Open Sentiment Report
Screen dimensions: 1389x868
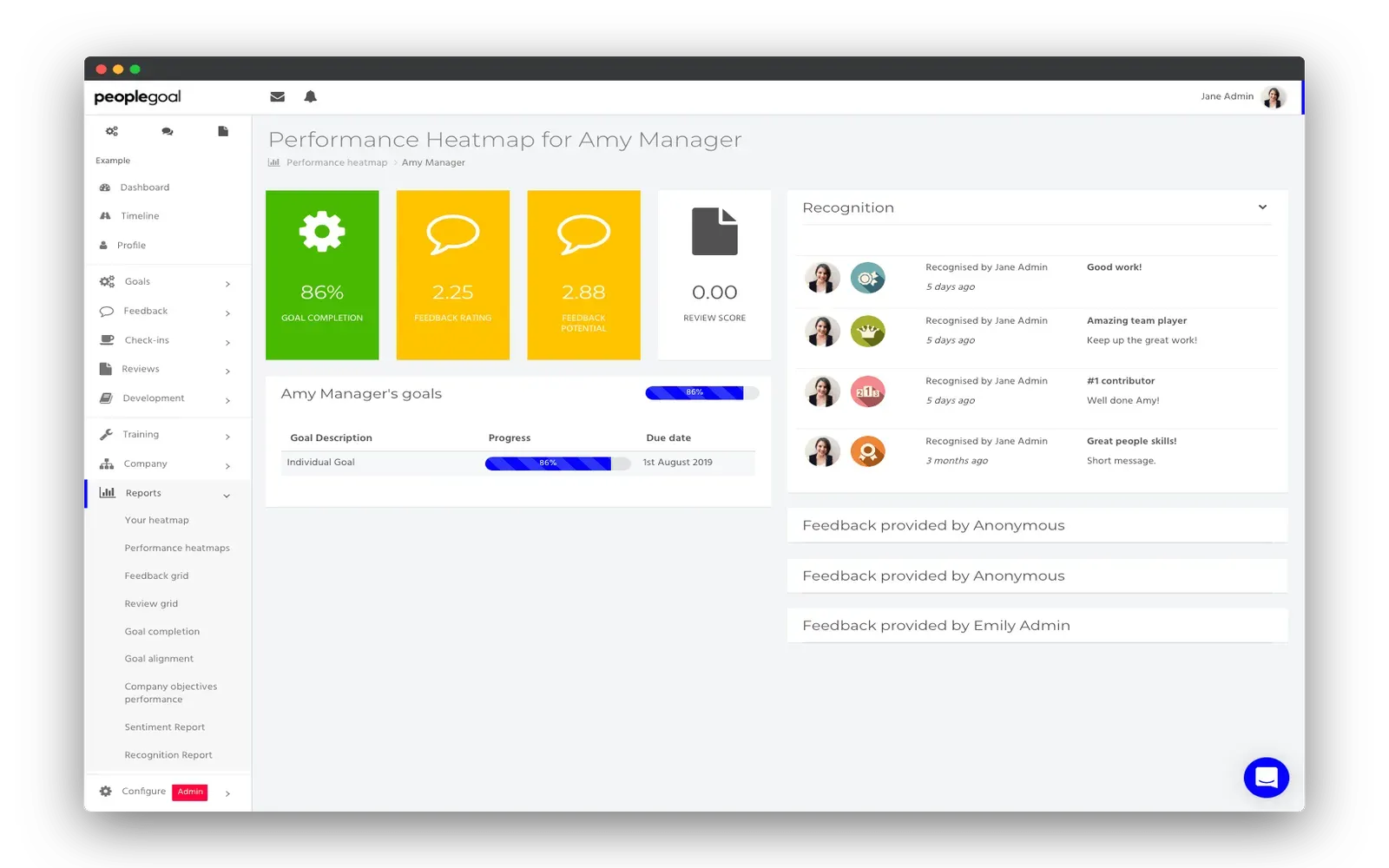pyautogui.click(x=165, y=727)
